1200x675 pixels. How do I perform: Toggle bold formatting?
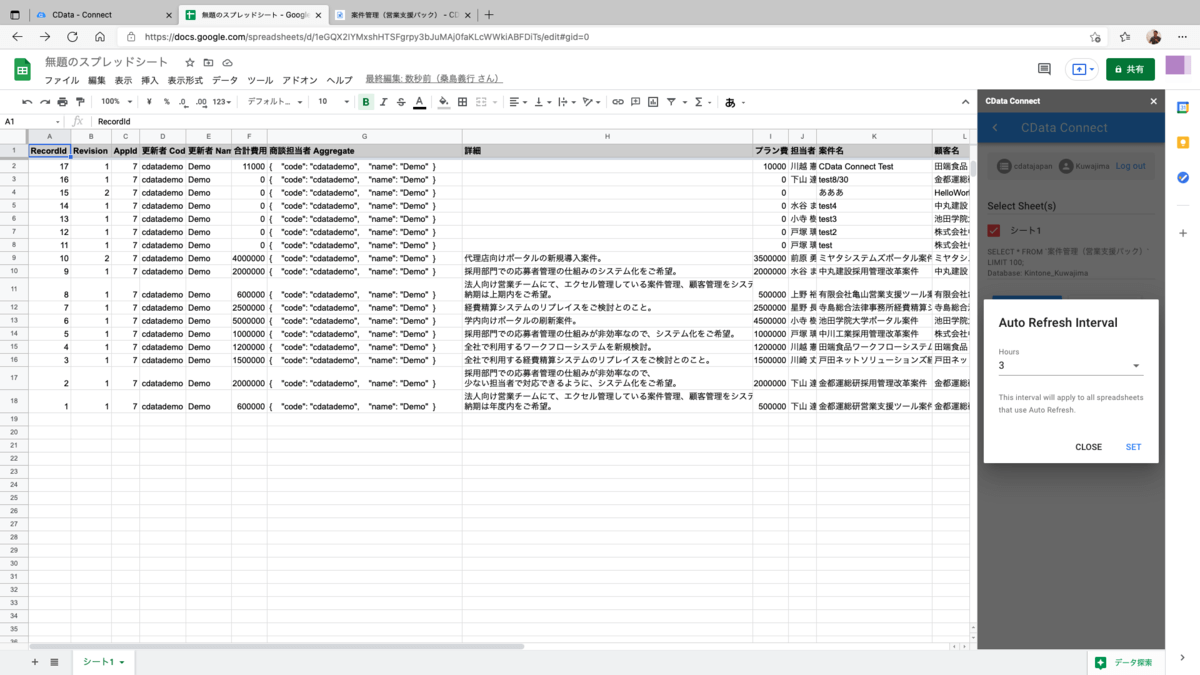366,102
